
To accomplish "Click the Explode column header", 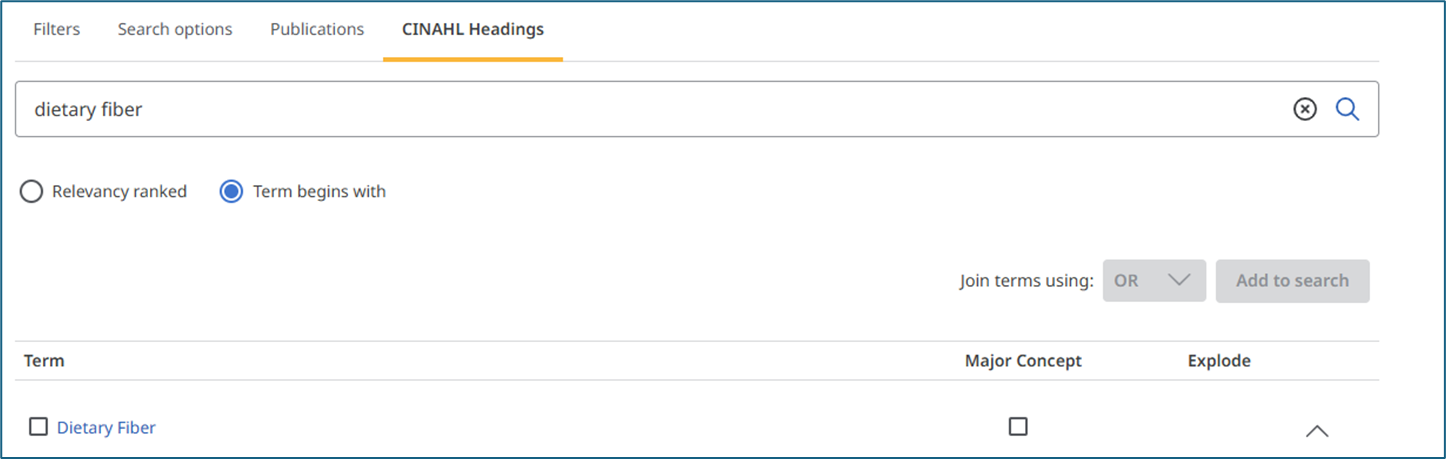I will coord(1219,361).
